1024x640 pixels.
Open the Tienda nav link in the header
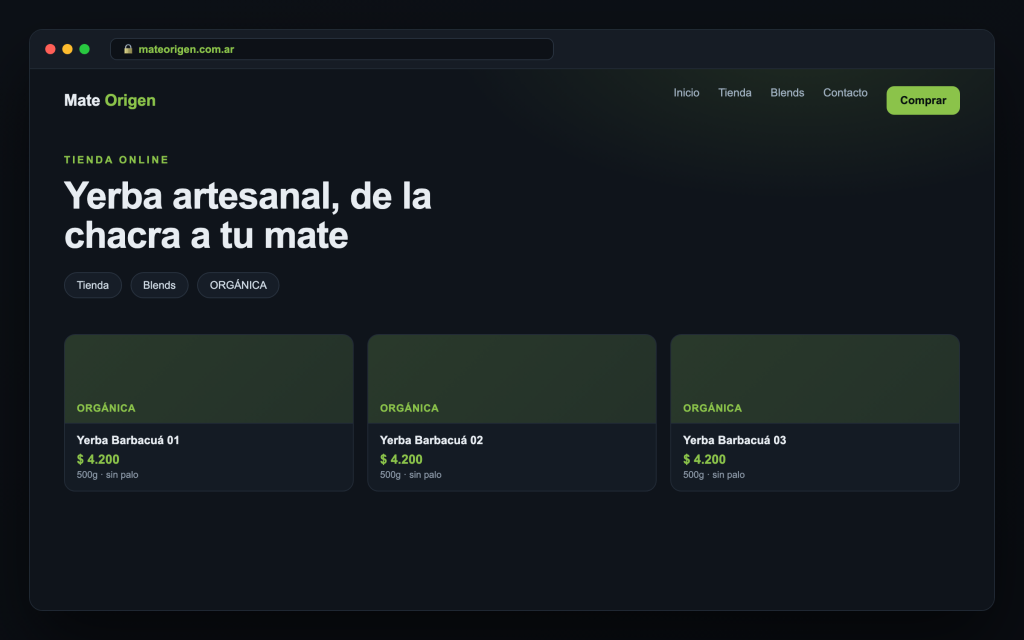point(735,93)
